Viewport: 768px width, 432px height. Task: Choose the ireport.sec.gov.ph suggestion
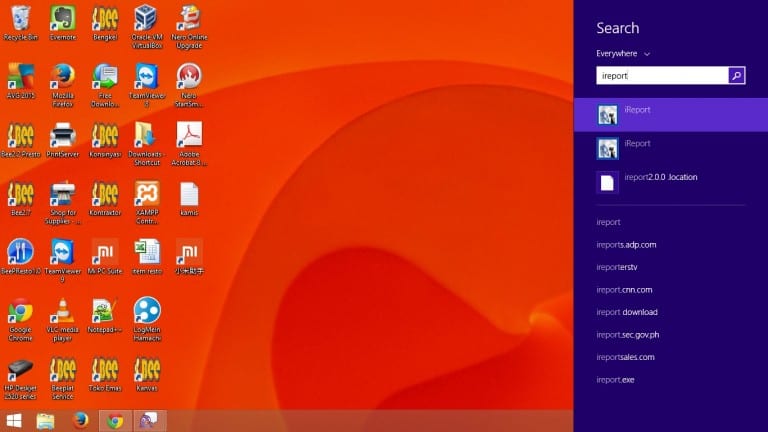coord(627,335)
